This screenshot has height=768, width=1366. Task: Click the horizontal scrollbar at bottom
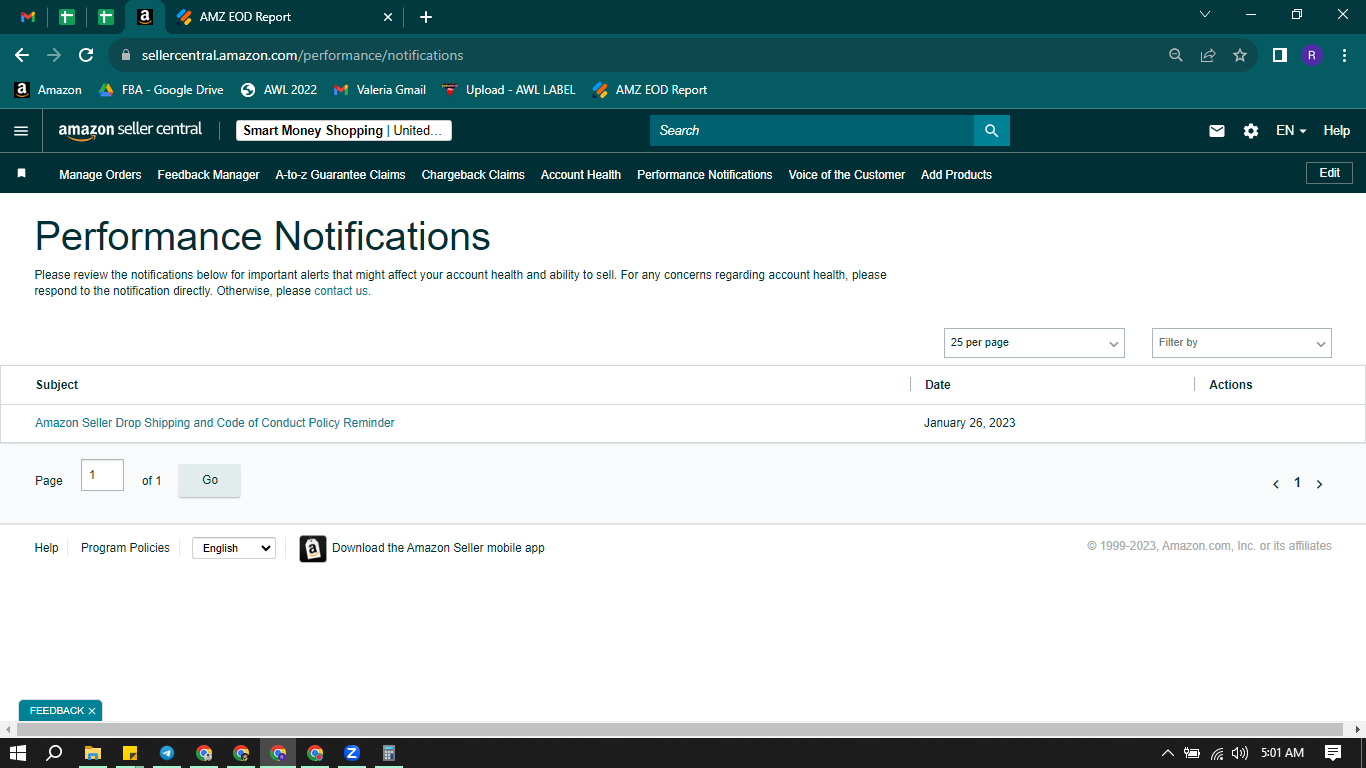coord(680,729)
